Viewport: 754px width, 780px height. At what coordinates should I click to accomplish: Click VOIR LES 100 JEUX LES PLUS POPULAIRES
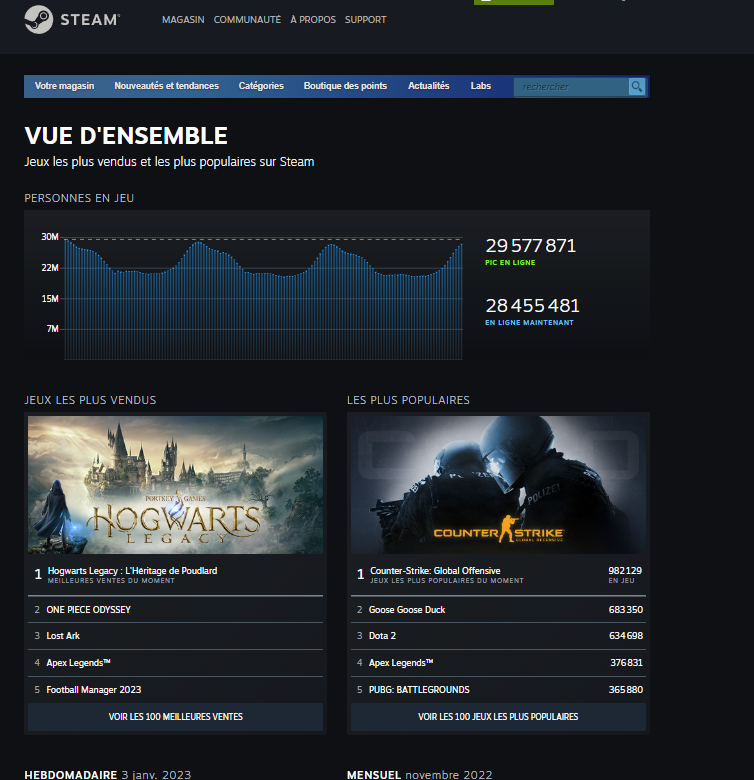pos(498,717)
